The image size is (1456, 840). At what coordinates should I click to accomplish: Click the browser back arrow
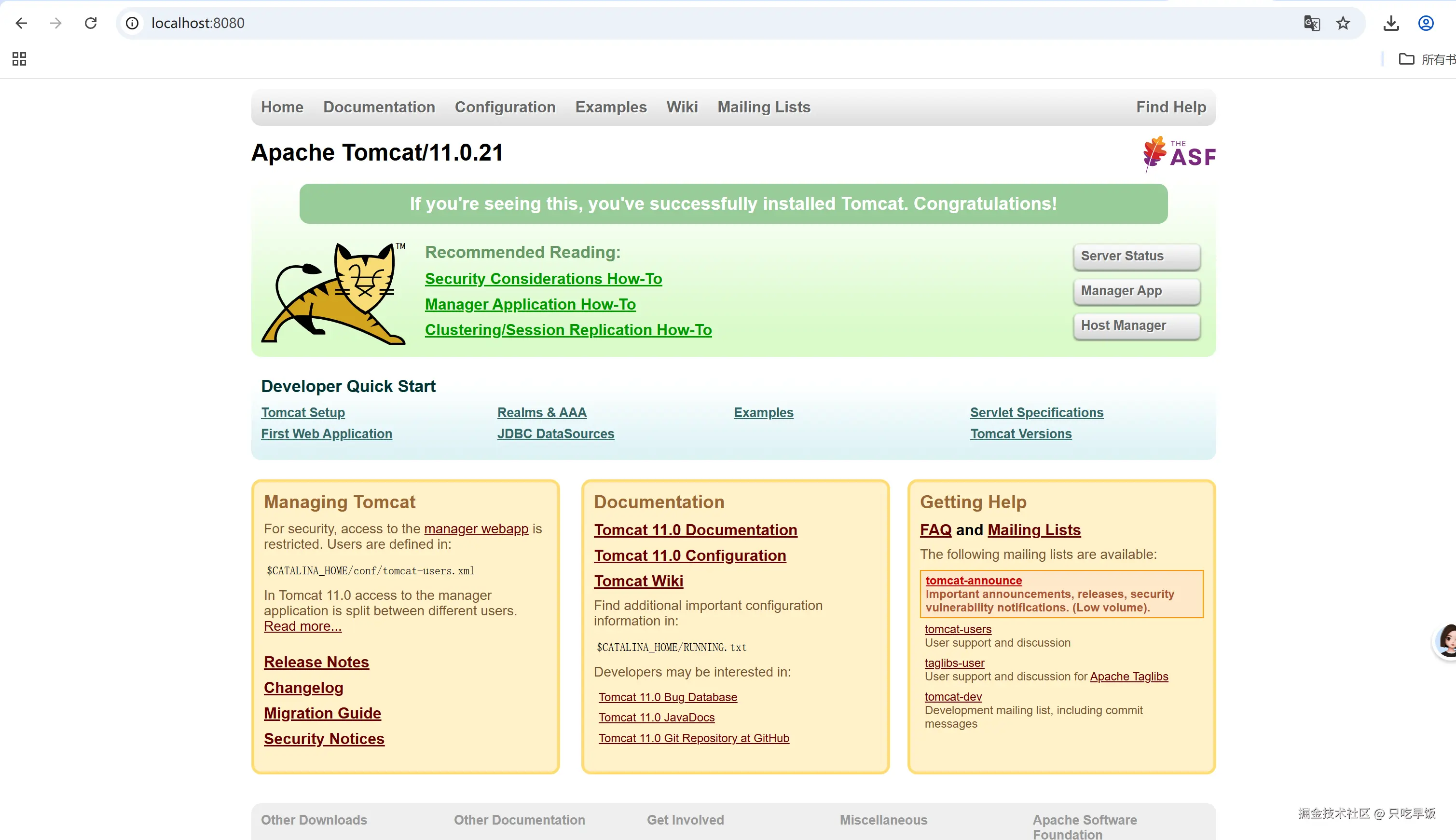coord(21,23)
